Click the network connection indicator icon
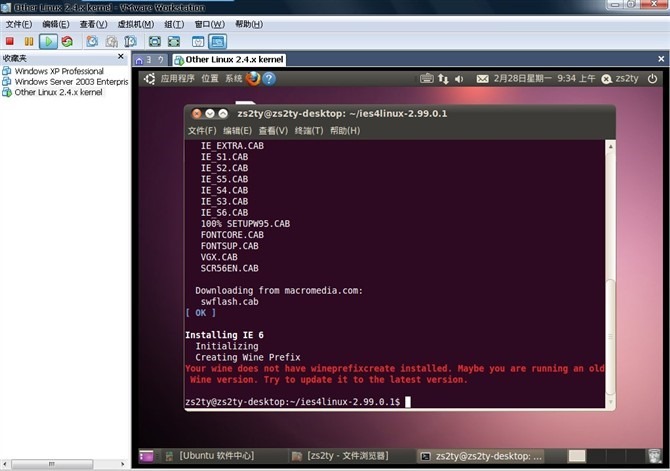The height and width of the screenshot is (471, 670). click(x=443, y=79)
